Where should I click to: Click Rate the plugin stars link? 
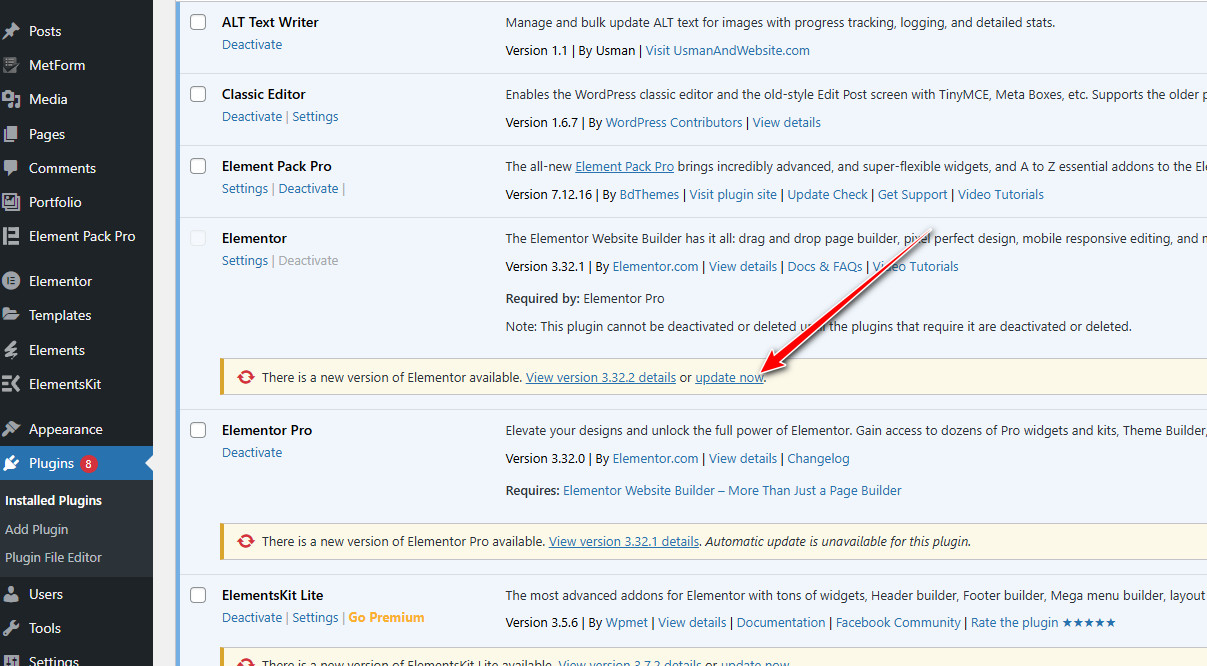tap(1043, 622)
